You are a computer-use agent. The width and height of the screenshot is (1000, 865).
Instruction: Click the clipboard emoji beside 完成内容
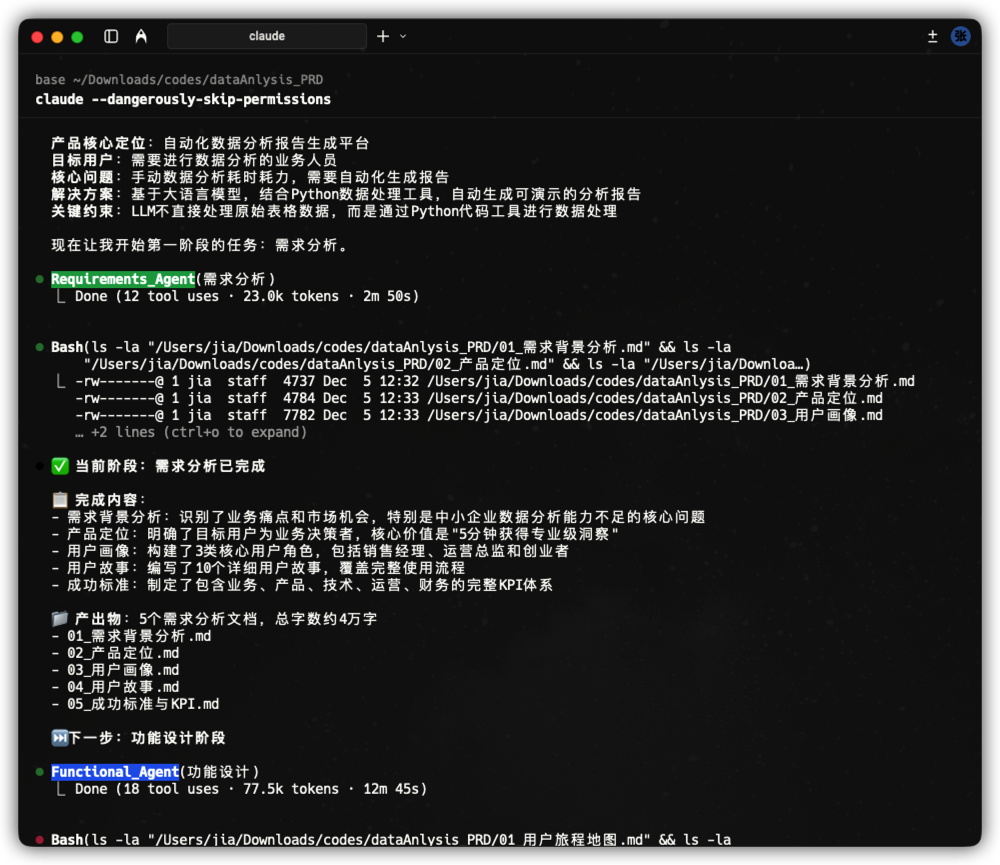click(x=60, y=499)
